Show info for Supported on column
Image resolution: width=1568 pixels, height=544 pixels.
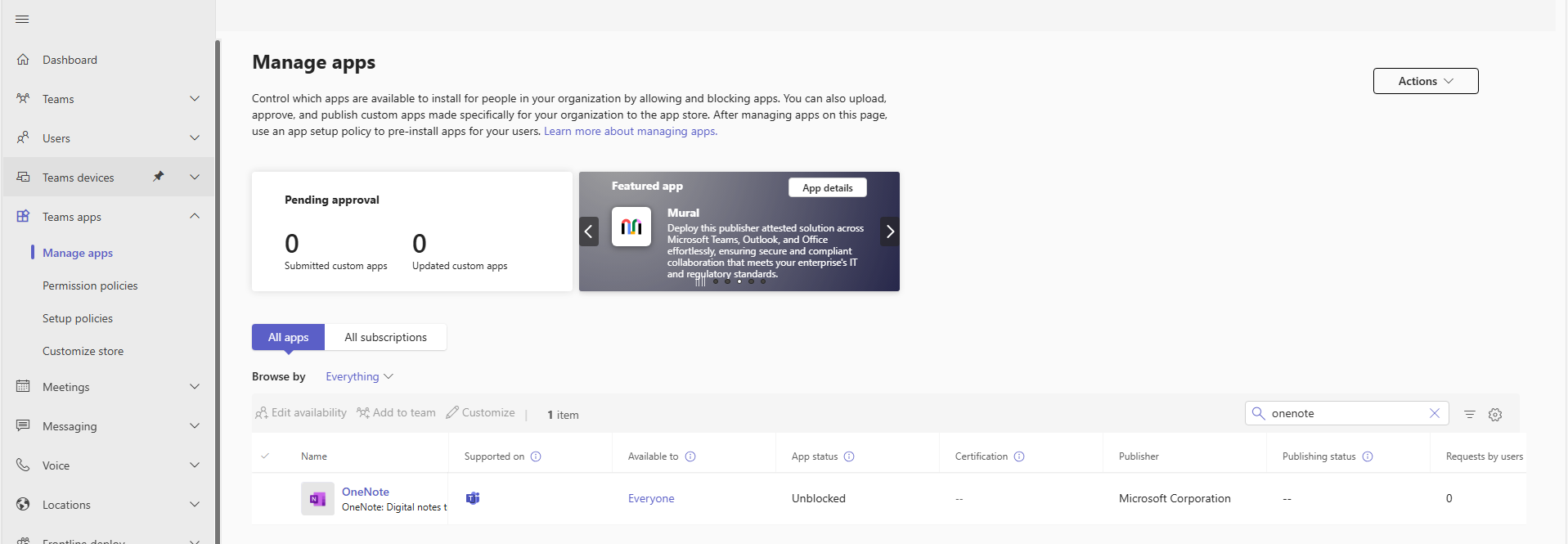tap(536, 456)
